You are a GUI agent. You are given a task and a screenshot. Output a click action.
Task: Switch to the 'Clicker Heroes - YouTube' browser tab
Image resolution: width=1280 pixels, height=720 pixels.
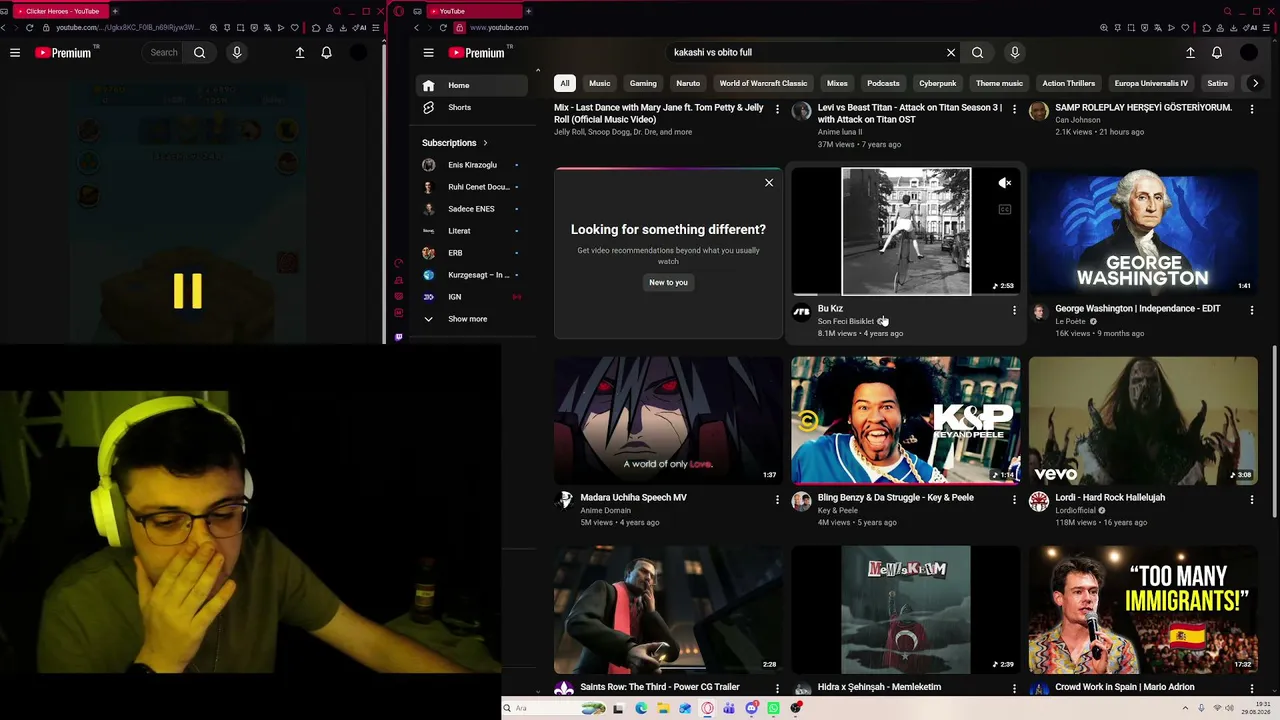60,11
